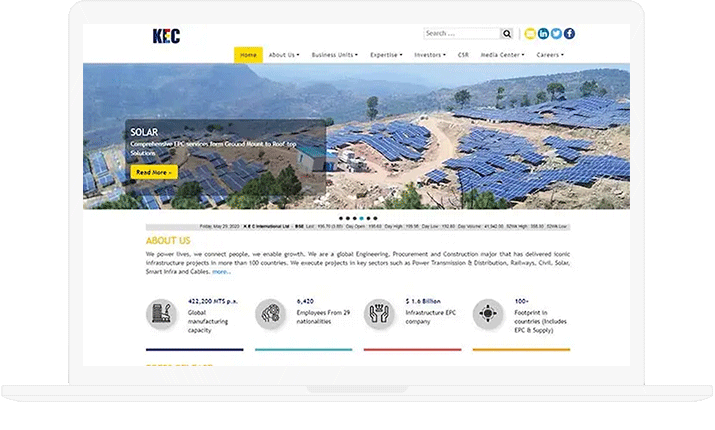
Task: Expand the Business Units dropdown menu
Action: [x=334, y=55]
